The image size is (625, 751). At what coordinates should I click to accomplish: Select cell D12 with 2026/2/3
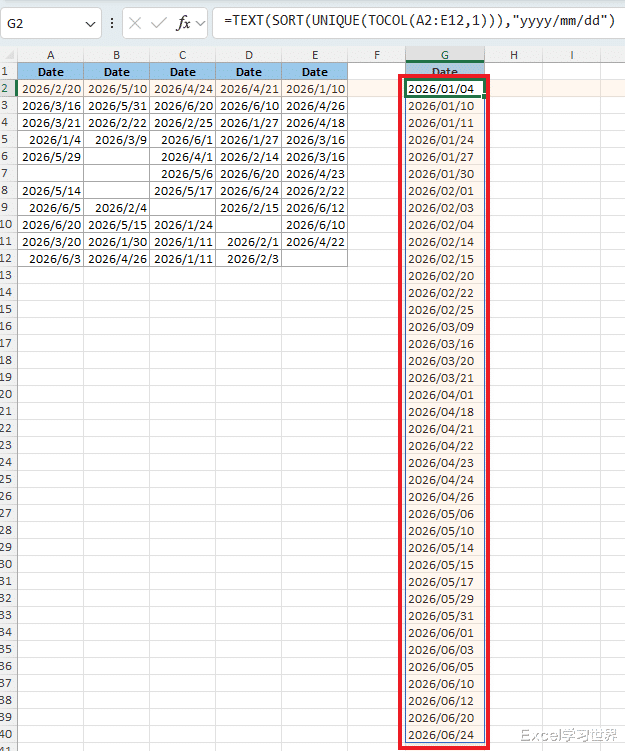coord(249,259)
